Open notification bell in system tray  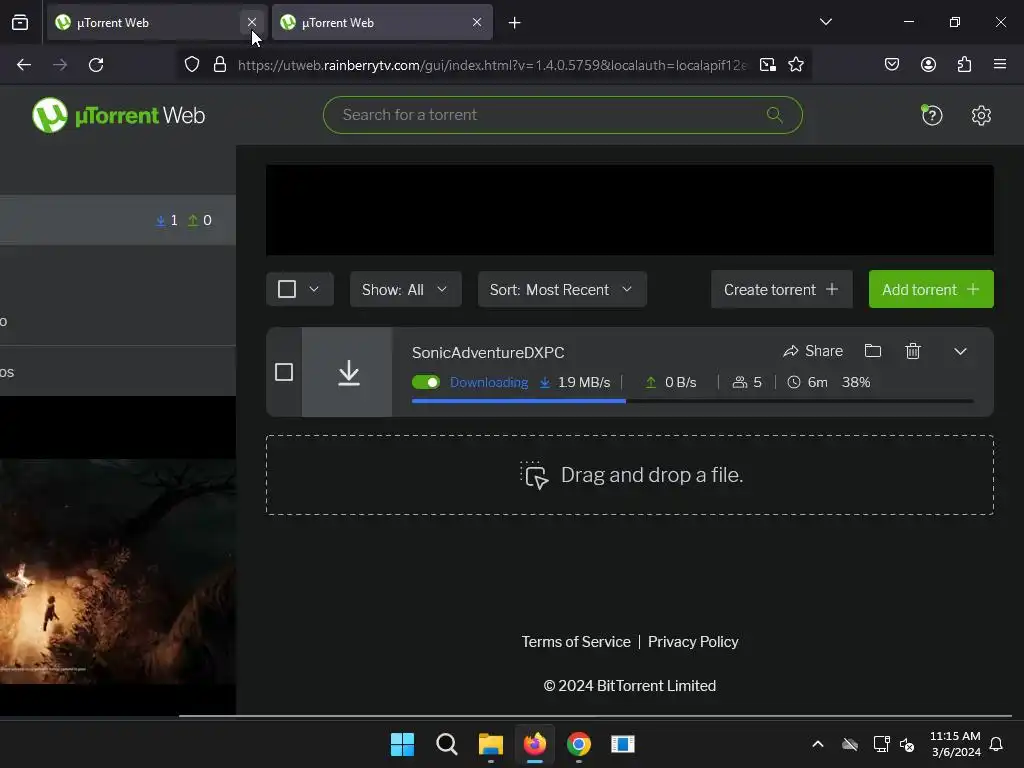996,744
